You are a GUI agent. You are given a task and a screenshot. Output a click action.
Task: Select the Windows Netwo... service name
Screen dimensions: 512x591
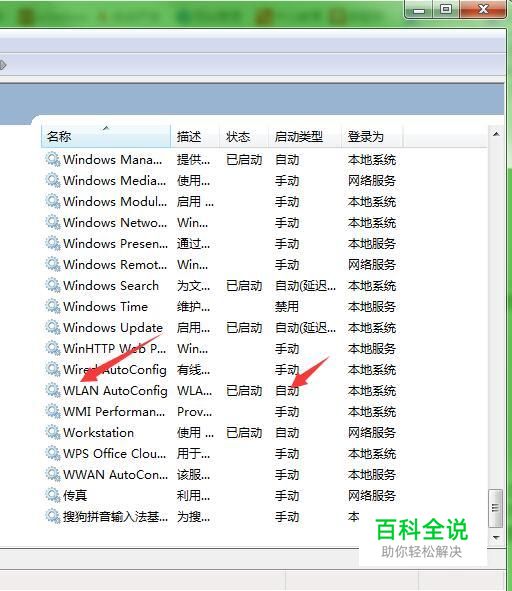115,223
